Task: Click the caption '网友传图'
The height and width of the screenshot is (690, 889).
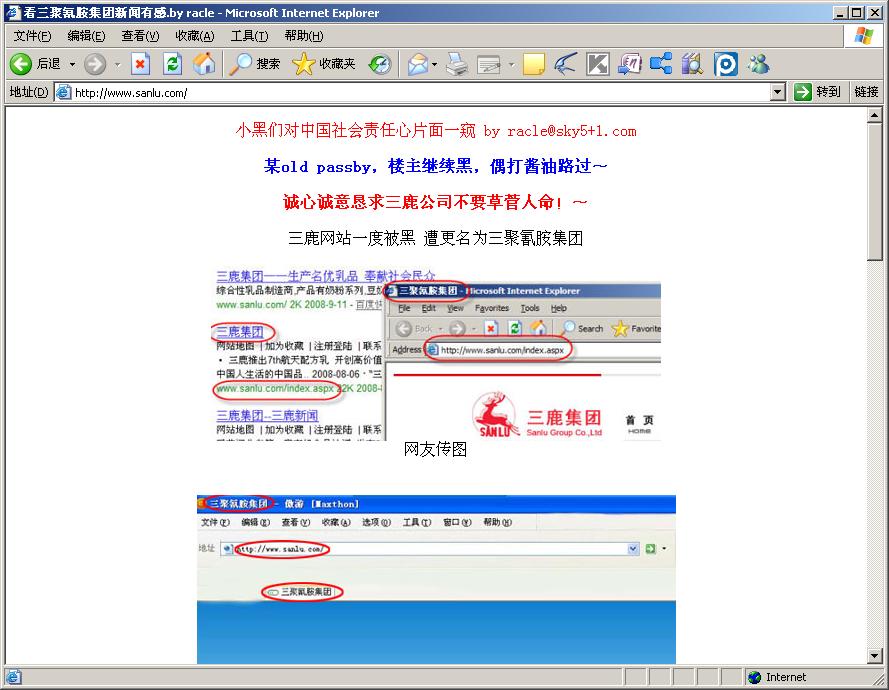Action: click(435, 450)
